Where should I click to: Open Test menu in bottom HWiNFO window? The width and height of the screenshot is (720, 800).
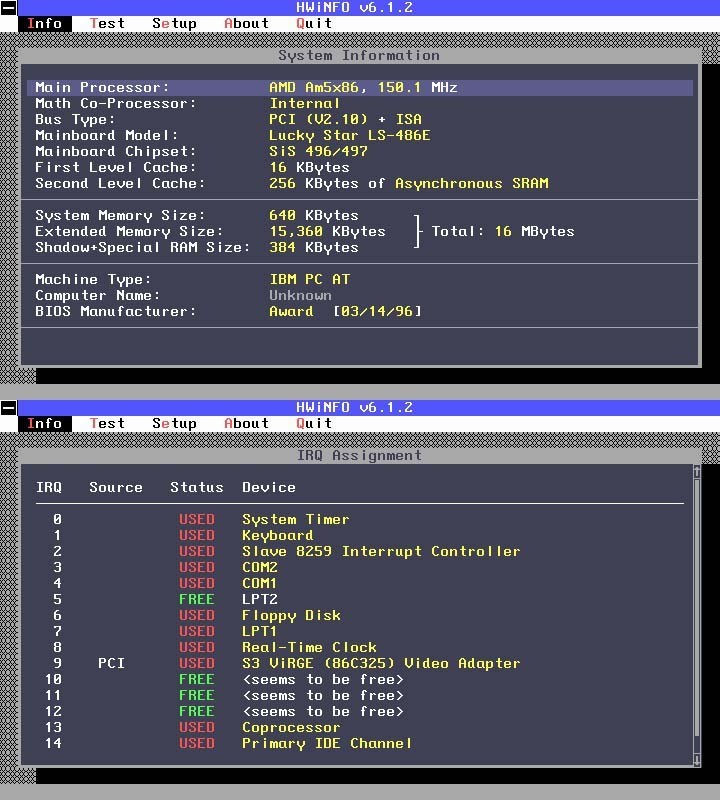(107, 423)
